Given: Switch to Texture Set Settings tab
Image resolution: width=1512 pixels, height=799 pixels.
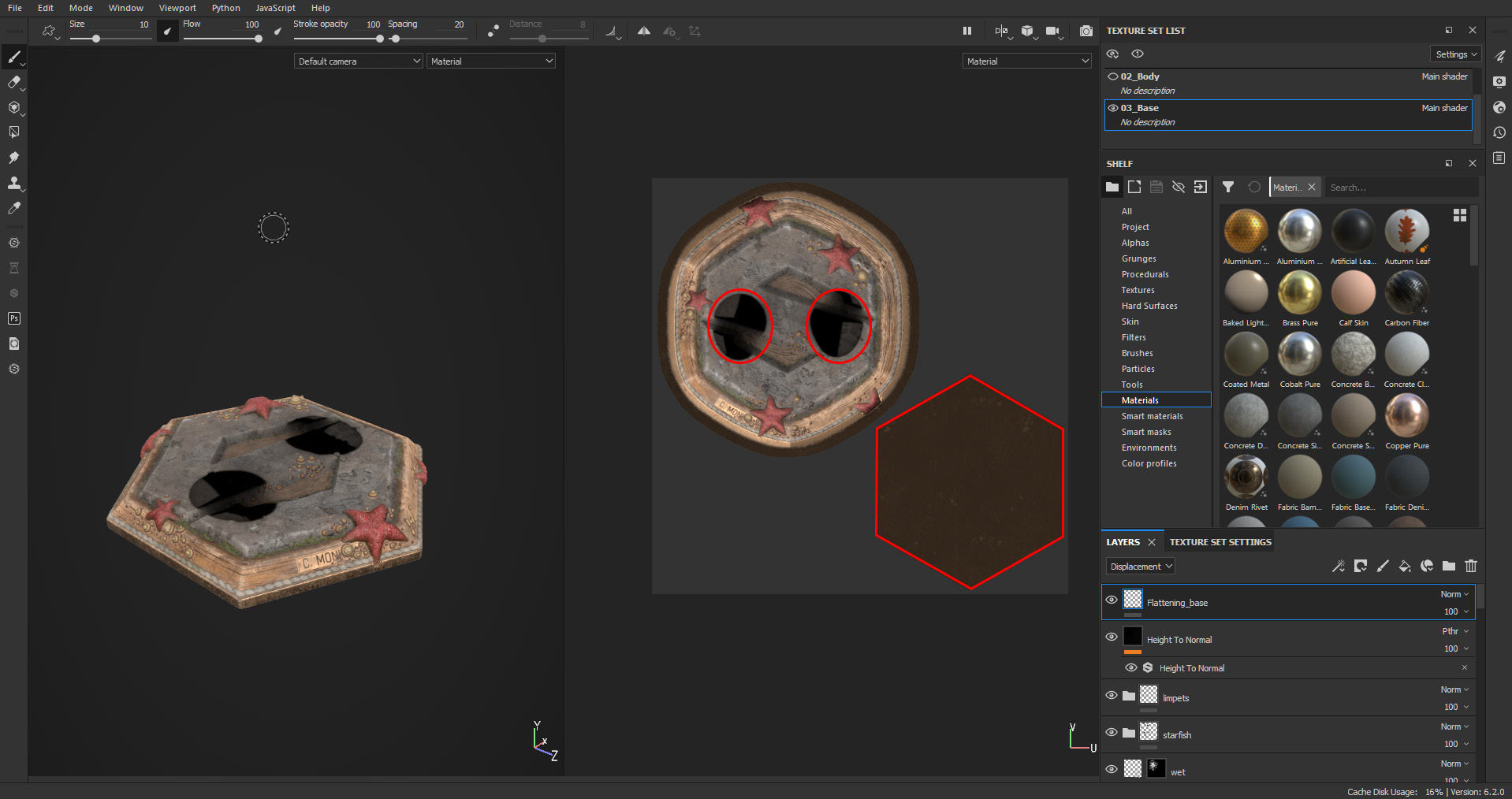Looking at the screenshot, I should (1220, 542).
